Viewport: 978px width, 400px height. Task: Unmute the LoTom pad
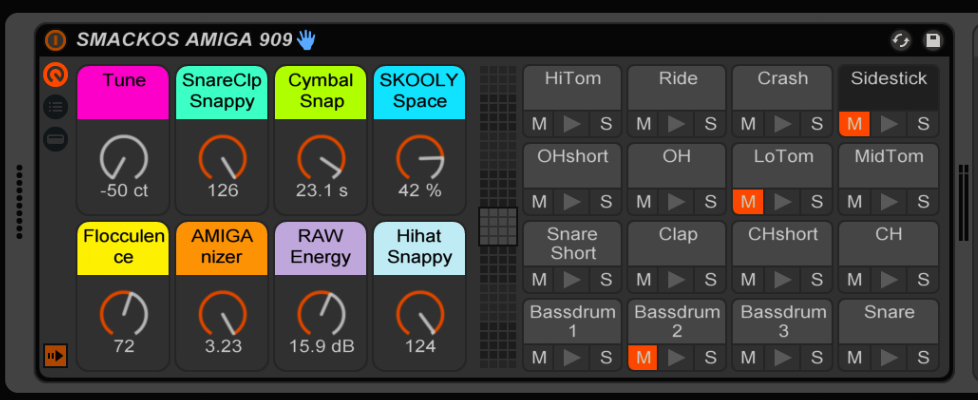(748, 201)
